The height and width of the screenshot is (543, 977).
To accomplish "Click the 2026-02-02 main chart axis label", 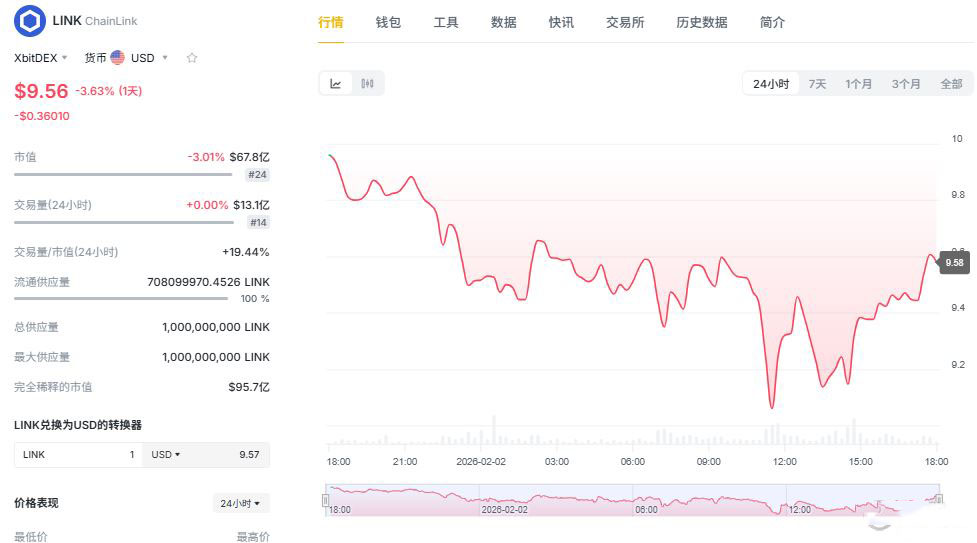I will (x=480, y=462).
